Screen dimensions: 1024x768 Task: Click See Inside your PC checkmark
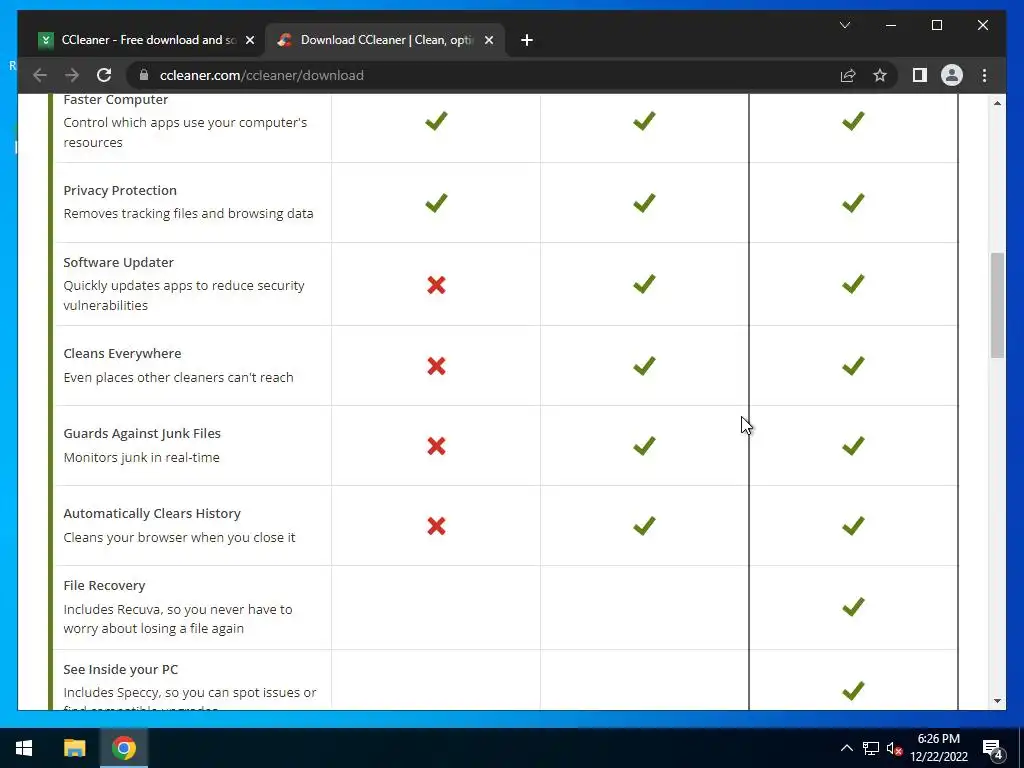point(853,690)
